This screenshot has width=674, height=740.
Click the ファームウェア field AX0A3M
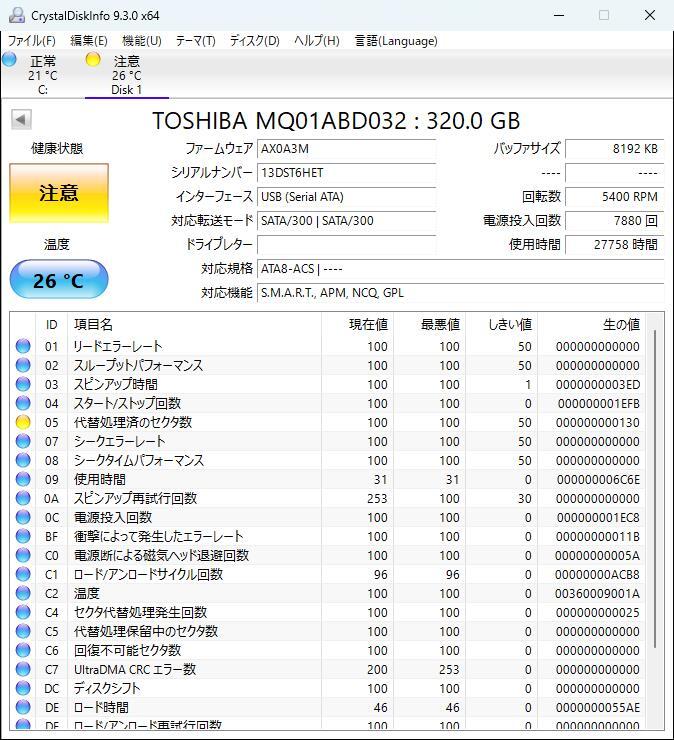[x=346, y=149]
